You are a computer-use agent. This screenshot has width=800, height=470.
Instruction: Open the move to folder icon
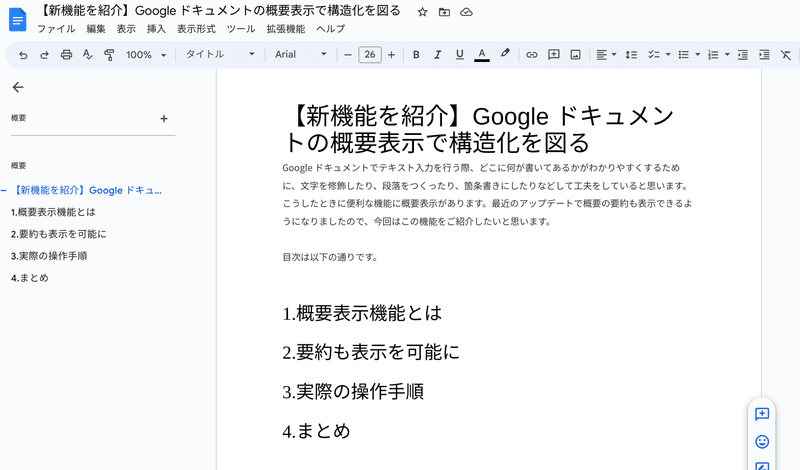(x=444, y=12)
